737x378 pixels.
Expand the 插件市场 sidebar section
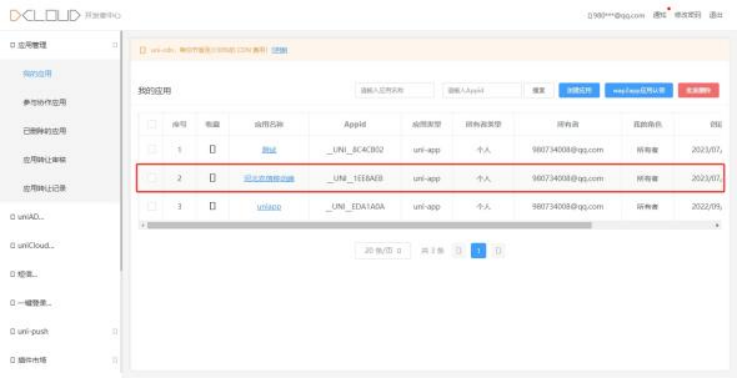point(115,360)
